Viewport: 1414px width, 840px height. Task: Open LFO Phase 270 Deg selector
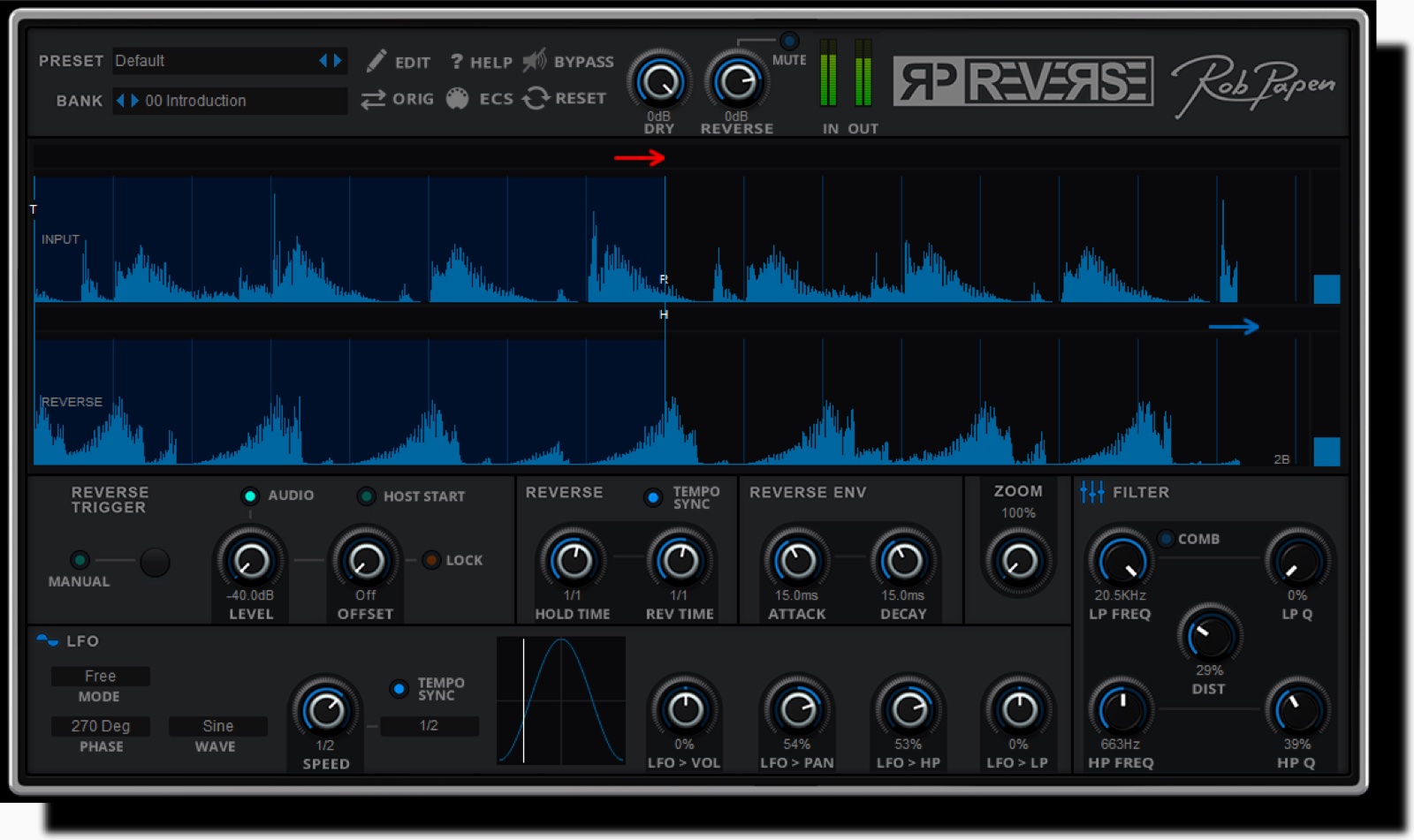(x=100, y=726)
